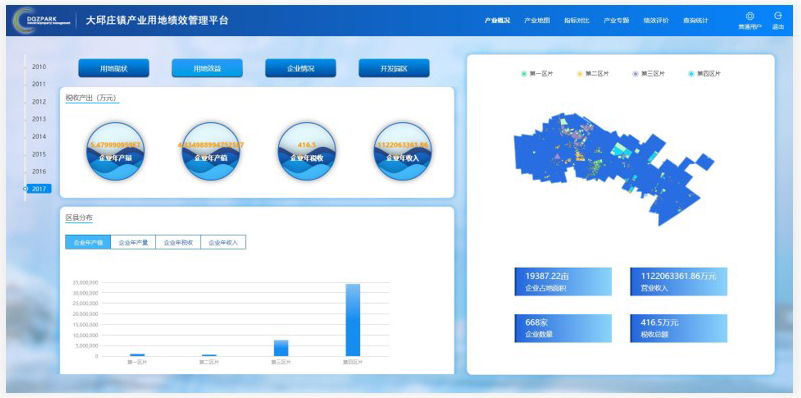The width and height of the screenshot is (801, 398).
Task: Toggle 第一区片 legend marker
Action: [524, 74]
